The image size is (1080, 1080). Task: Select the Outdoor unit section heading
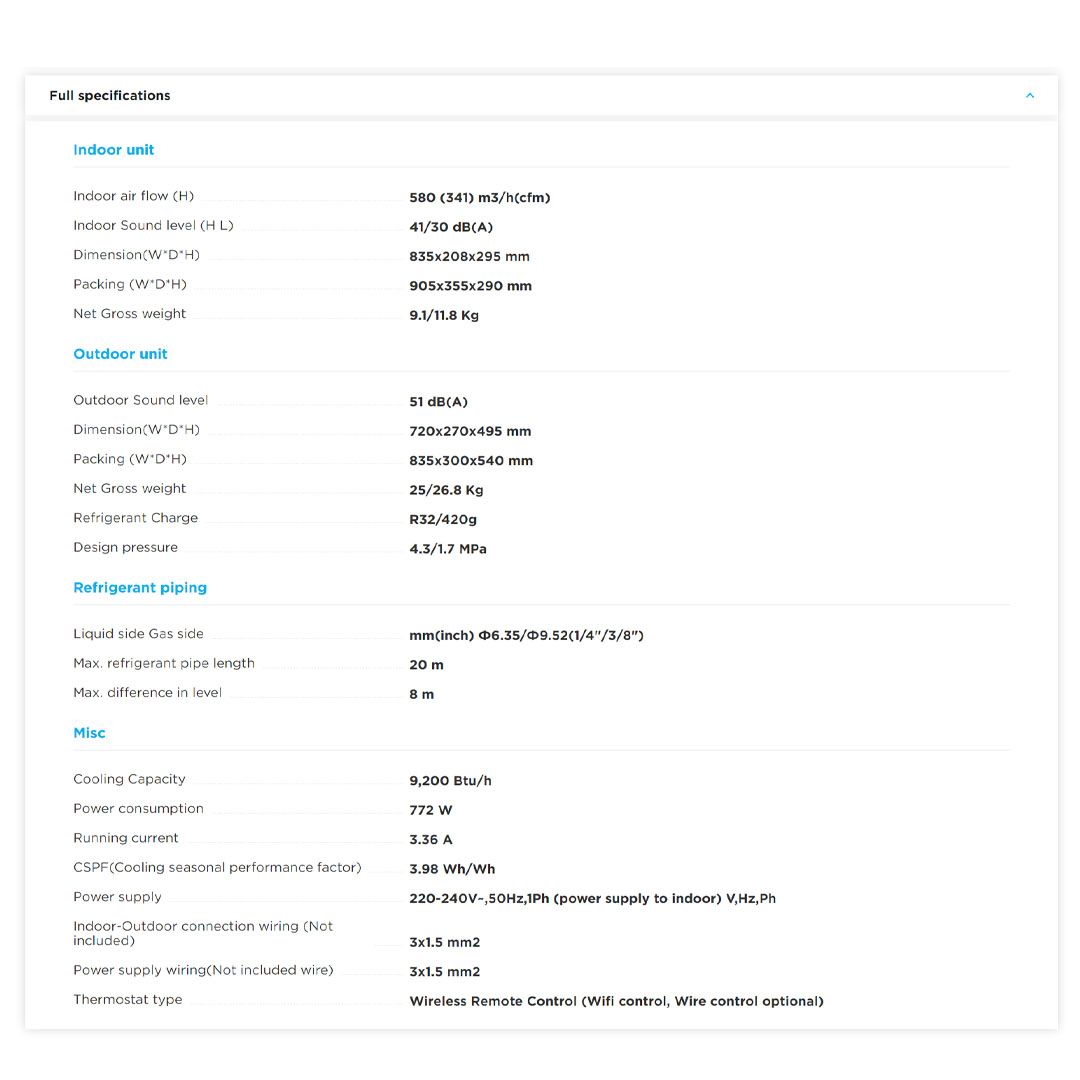click(120, 354)
